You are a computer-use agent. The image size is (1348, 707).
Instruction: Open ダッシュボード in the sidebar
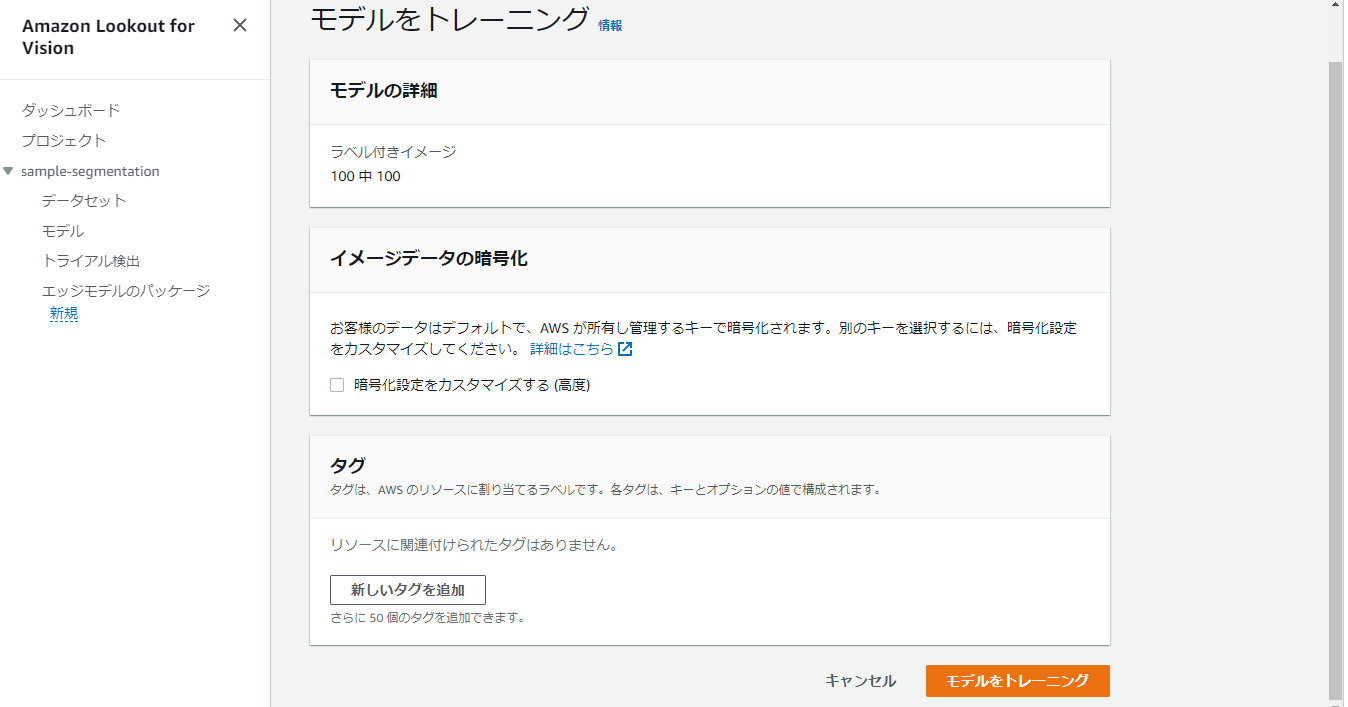[71, 110]
